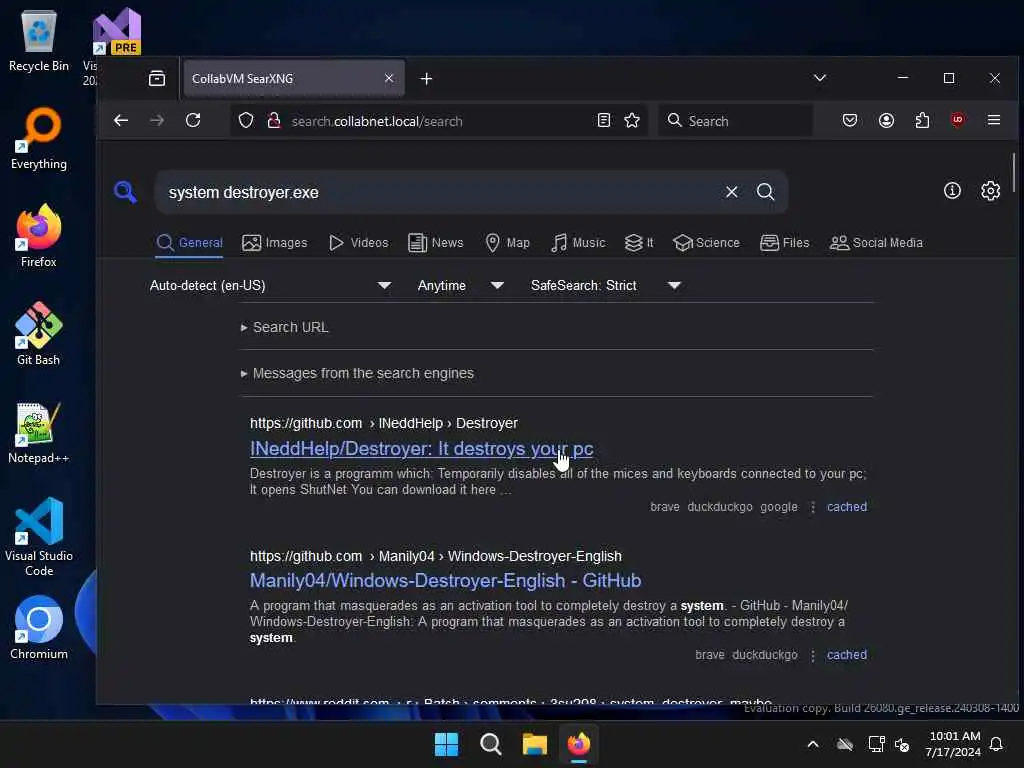Go back to the previous page
Image resolution: width=1024 pixels, height=768 pixels.
coord(121,120)
